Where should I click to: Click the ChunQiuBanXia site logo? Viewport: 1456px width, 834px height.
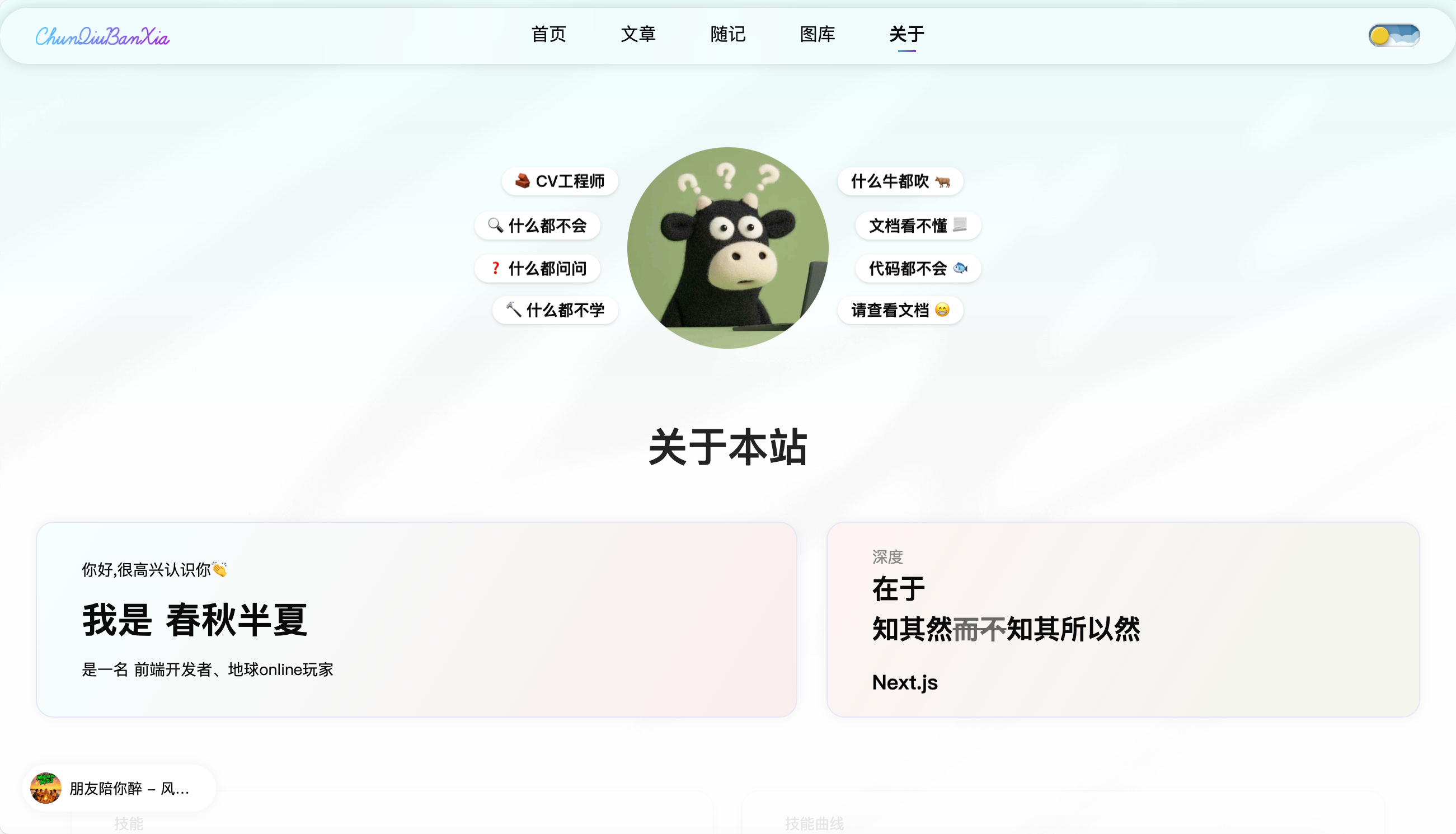point(102,36)
